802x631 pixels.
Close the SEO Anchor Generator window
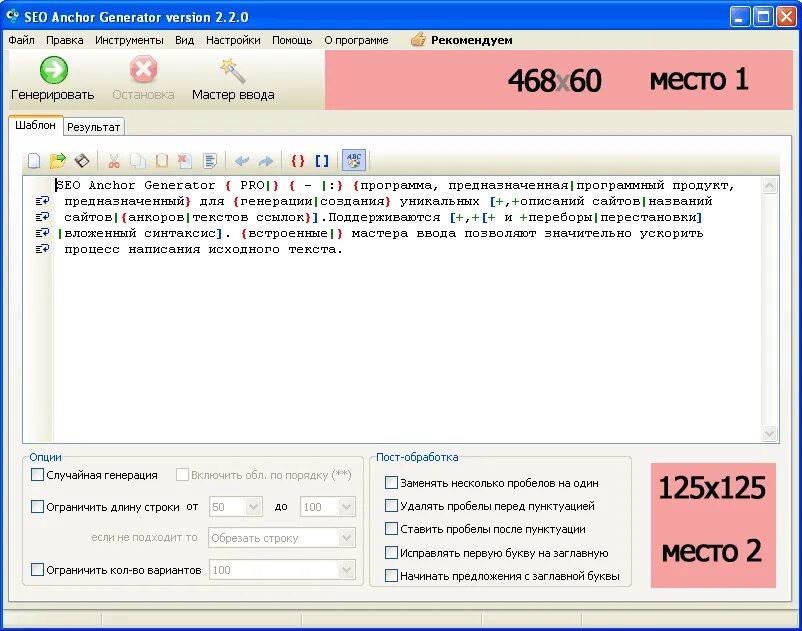(x=786, y=17)
